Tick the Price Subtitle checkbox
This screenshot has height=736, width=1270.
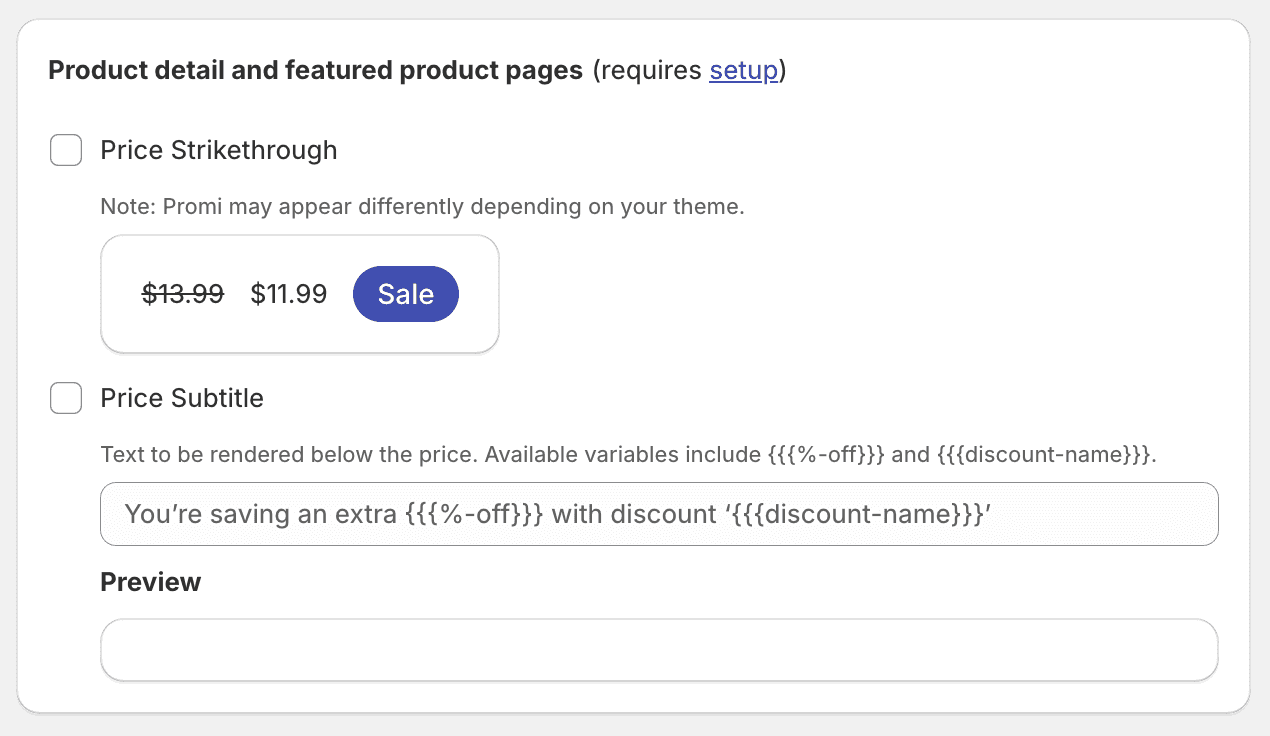(66, 398)
